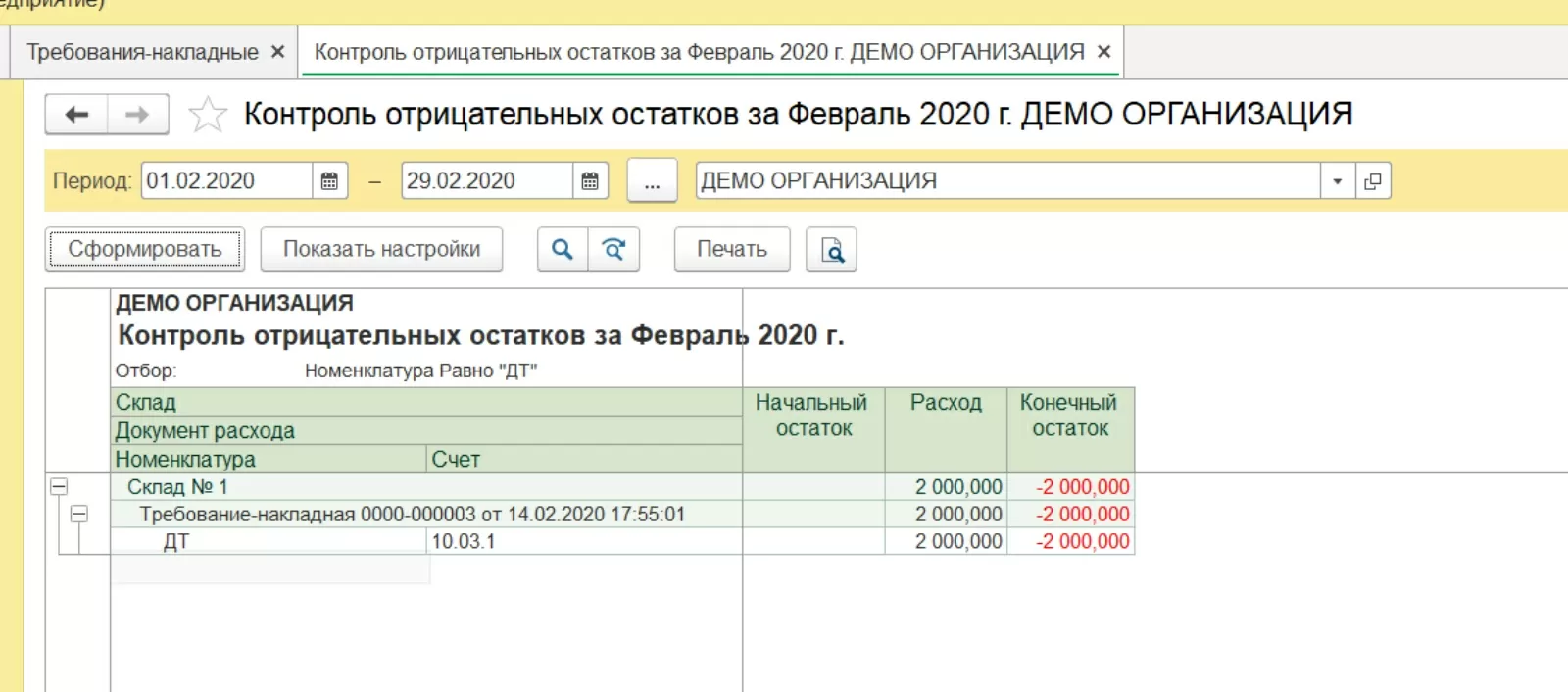The height and width of the screenshot is (692, 1568).
Task: Click the Сформировать button
Action: 145,250
